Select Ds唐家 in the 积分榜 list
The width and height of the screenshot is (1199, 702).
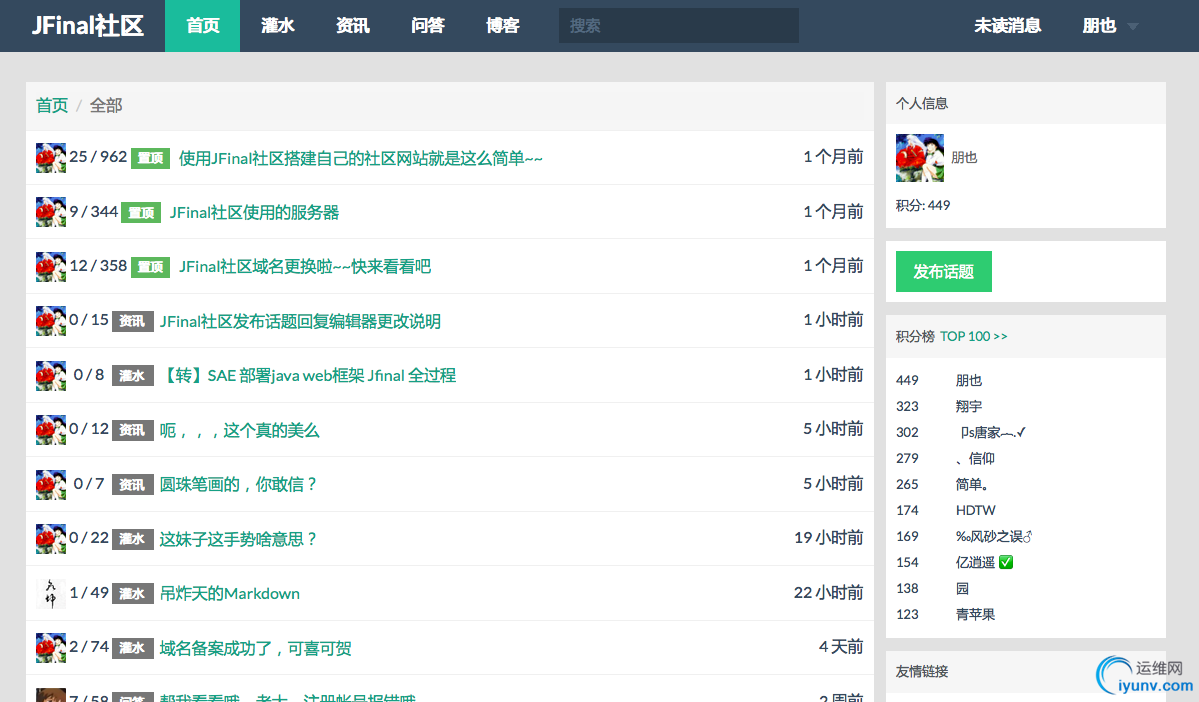click(x=993, y=432)
